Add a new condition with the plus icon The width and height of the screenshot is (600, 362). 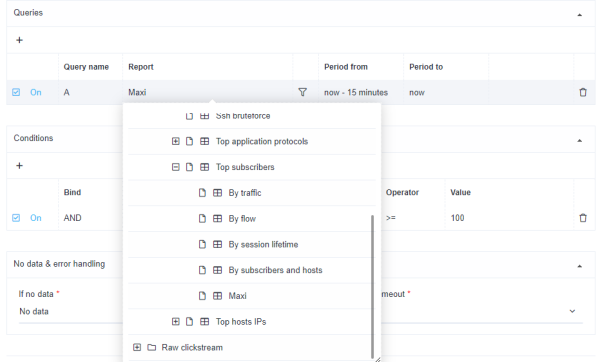coord(20,166)
